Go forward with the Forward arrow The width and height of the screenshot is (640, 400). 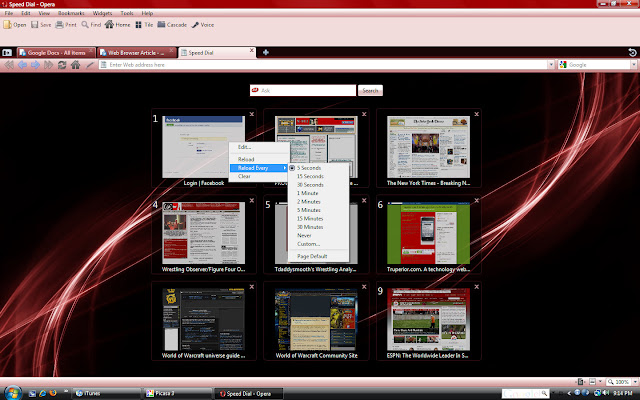point(36,65)
